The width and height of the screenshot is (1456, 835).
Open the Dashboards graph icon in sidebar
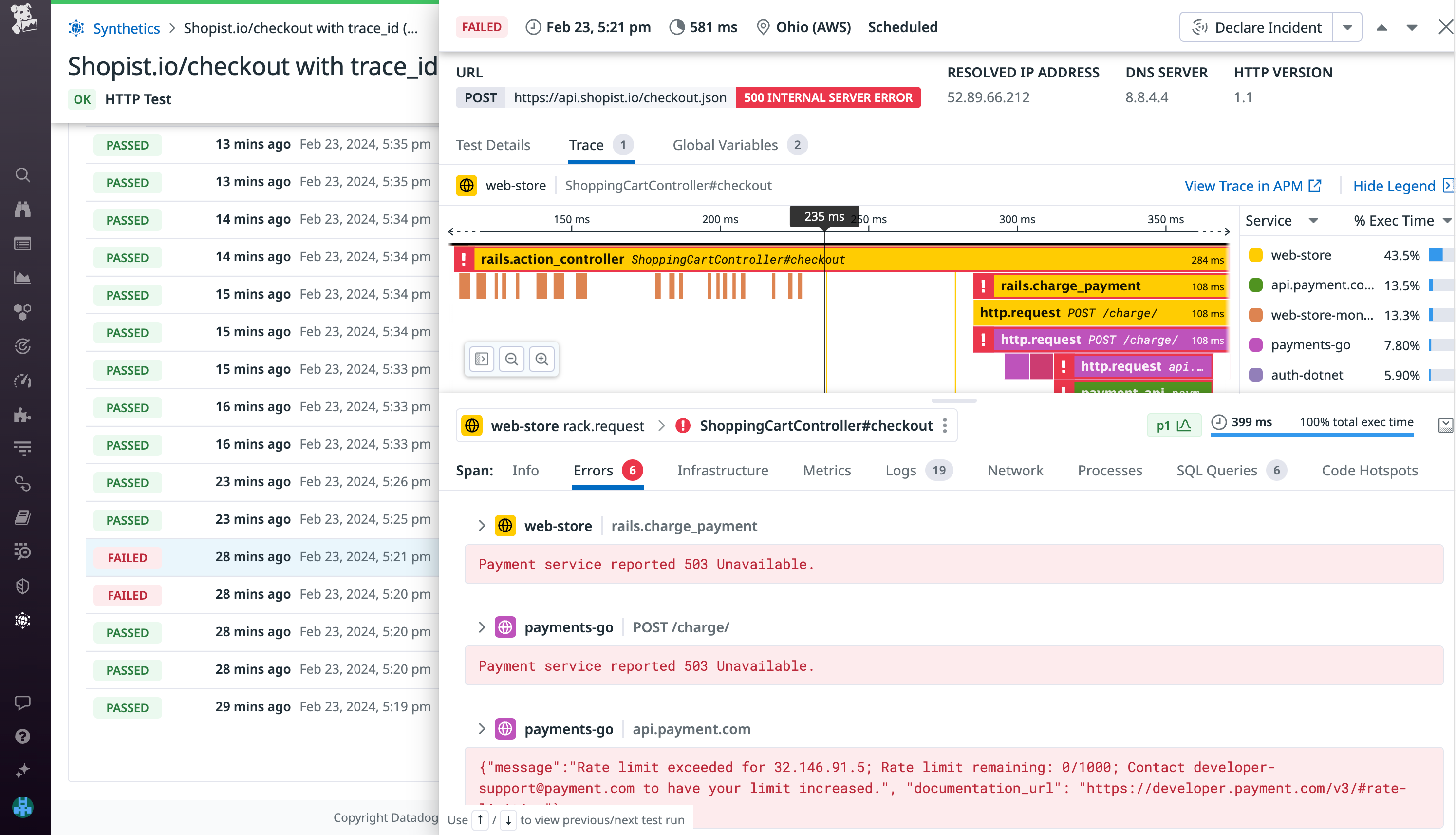23,278
